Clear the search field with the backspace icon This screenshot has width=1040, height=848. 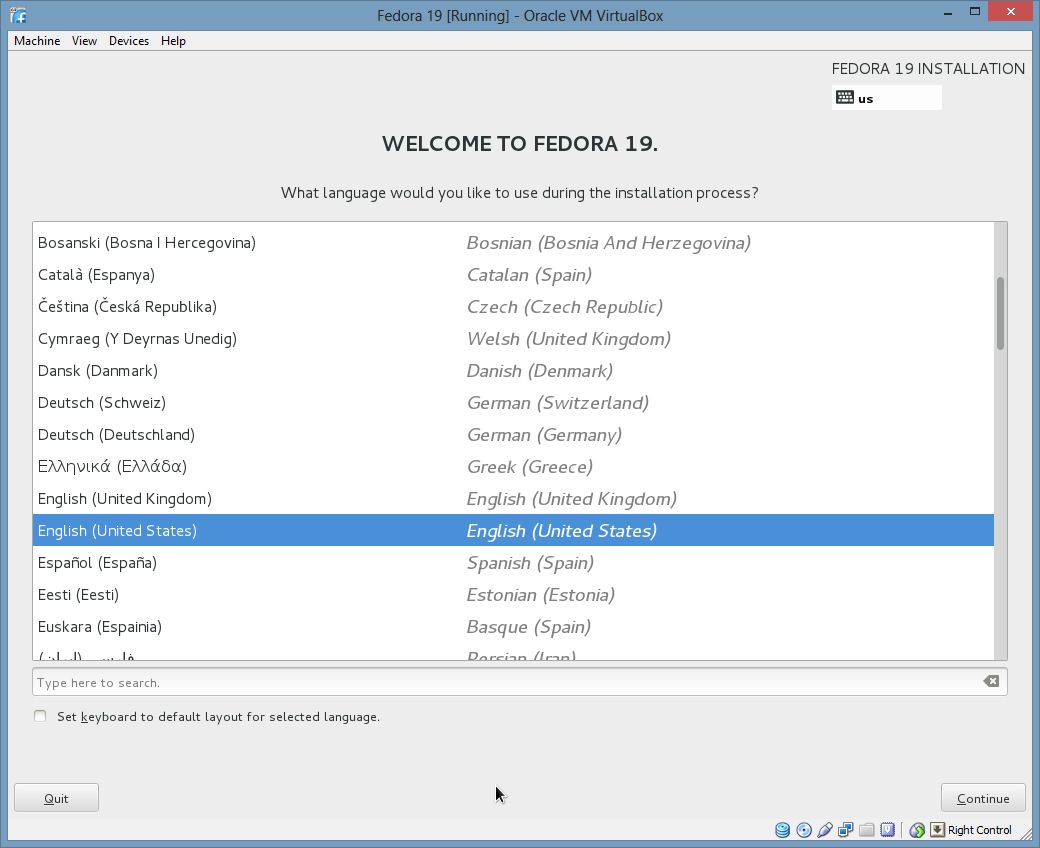tap(991, 681)
